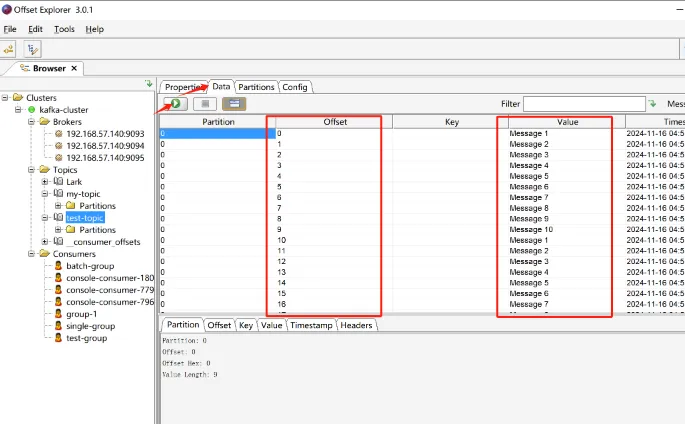This screenshot has height=424, width=685.
Task: Open the Headers detail tab
Action: [x=356, y=325]
